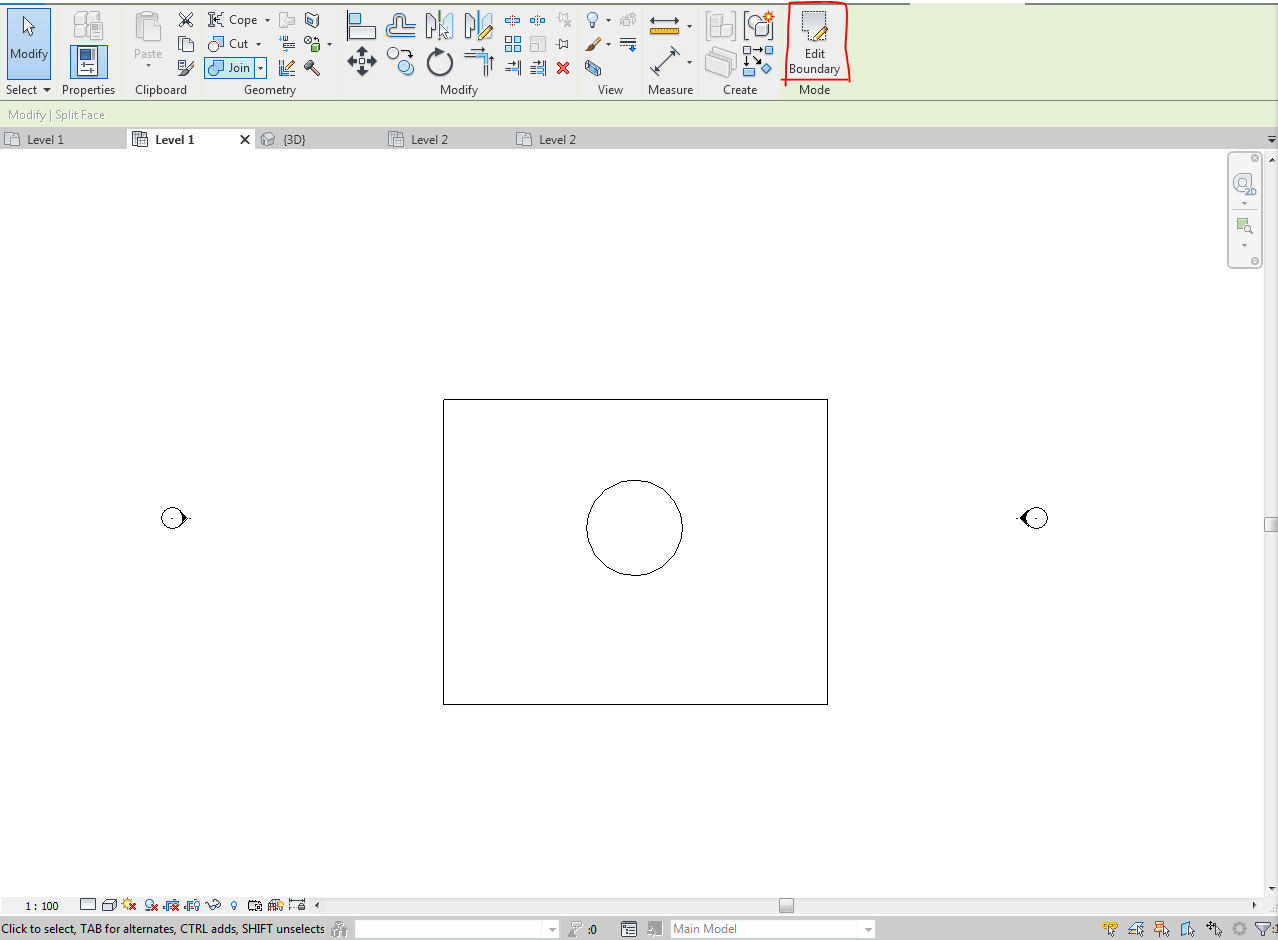Select the Linework tool
Screen dimensions: 1278x940
pos(629,44)
